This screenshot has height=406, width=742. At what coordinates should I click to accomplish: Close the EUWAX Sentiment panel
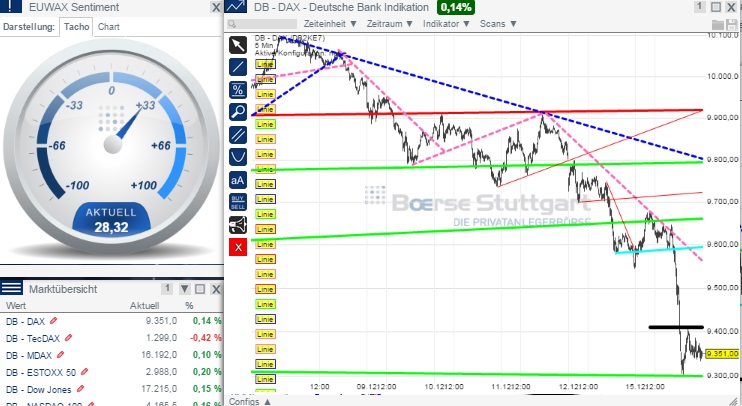(216, 8)
